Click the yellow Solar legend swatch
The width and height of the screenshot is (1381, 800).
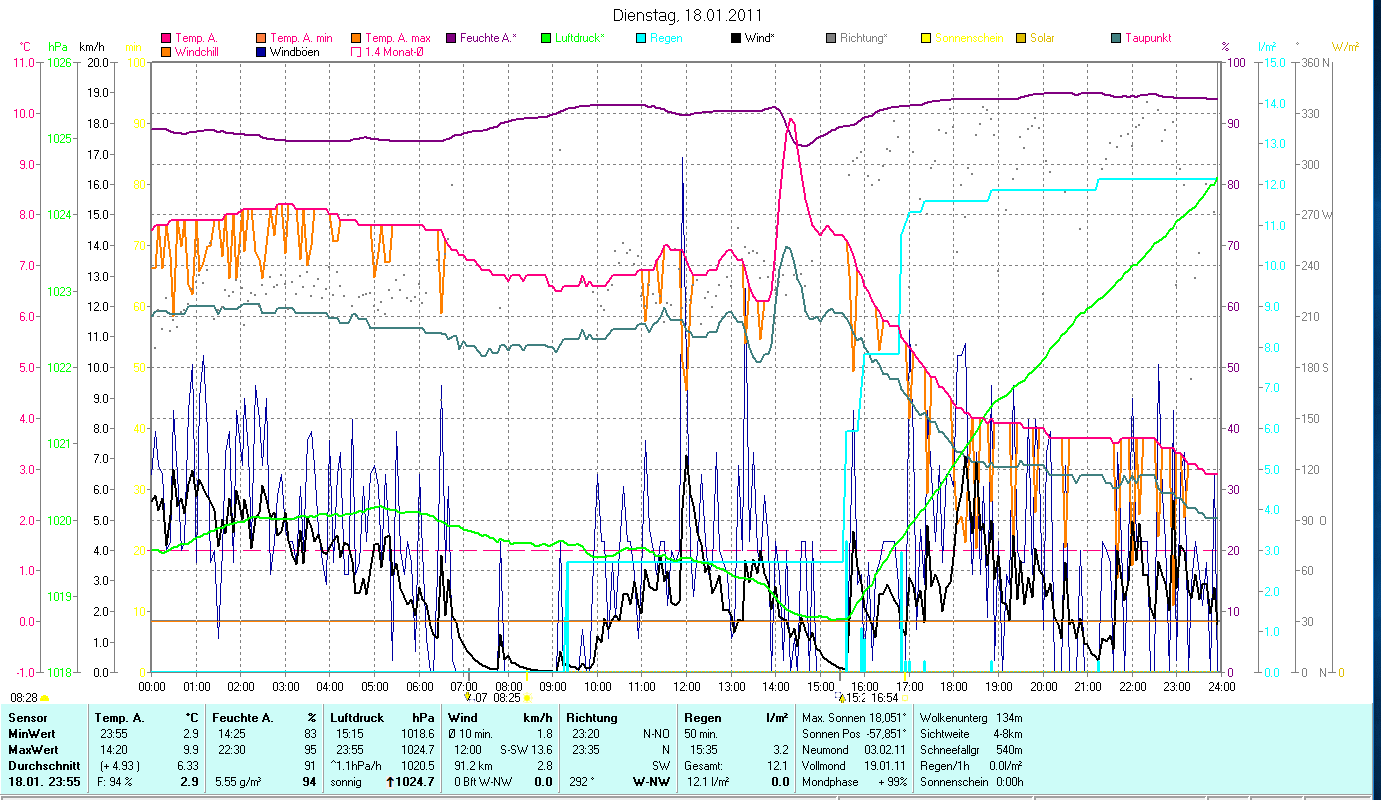point(1021,38)
